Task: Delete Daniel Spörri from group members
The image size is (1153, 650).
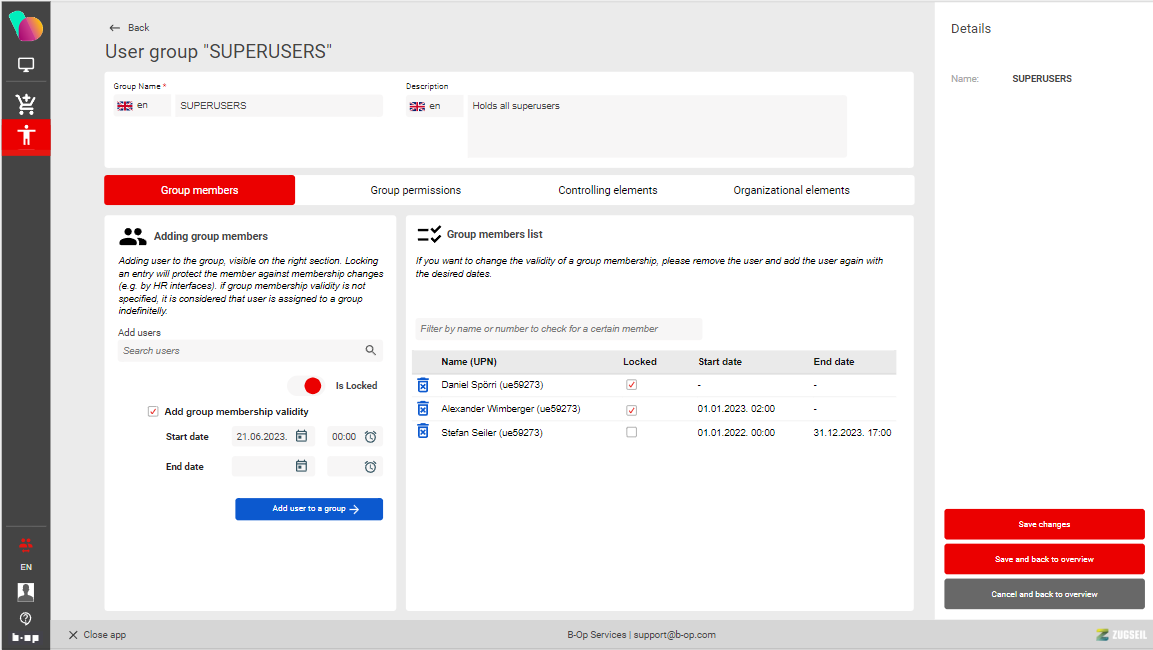Action: [423, 385]
